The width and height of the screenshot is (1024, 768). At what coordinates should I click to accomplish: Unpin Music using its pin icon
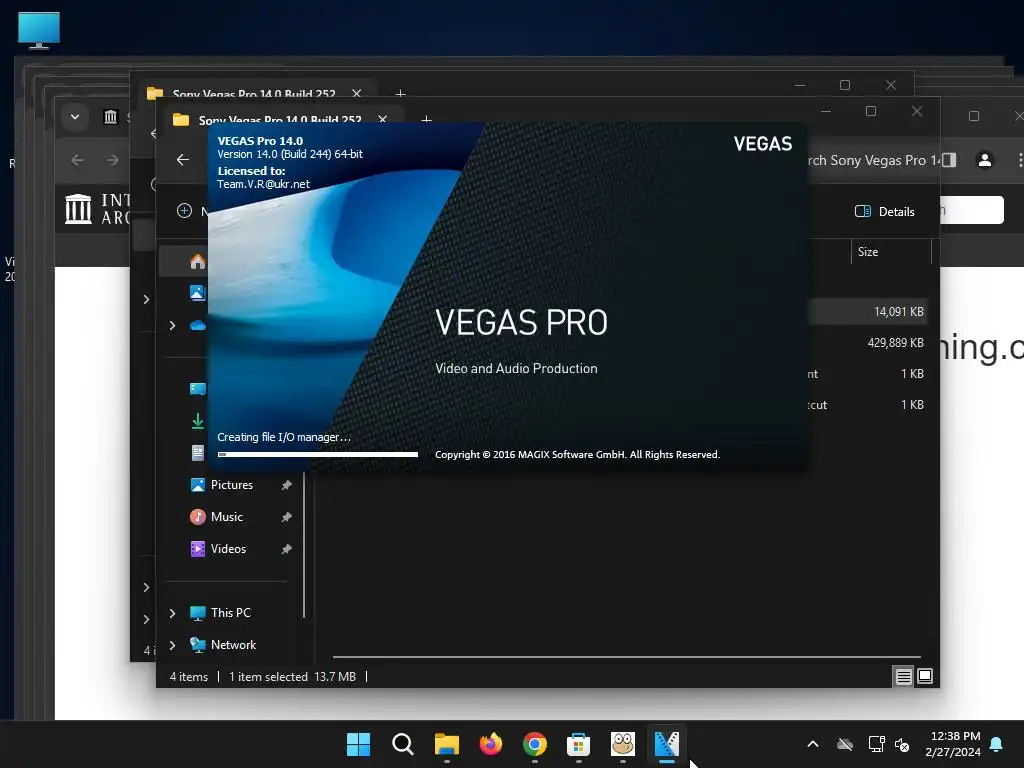pos(286,517)
